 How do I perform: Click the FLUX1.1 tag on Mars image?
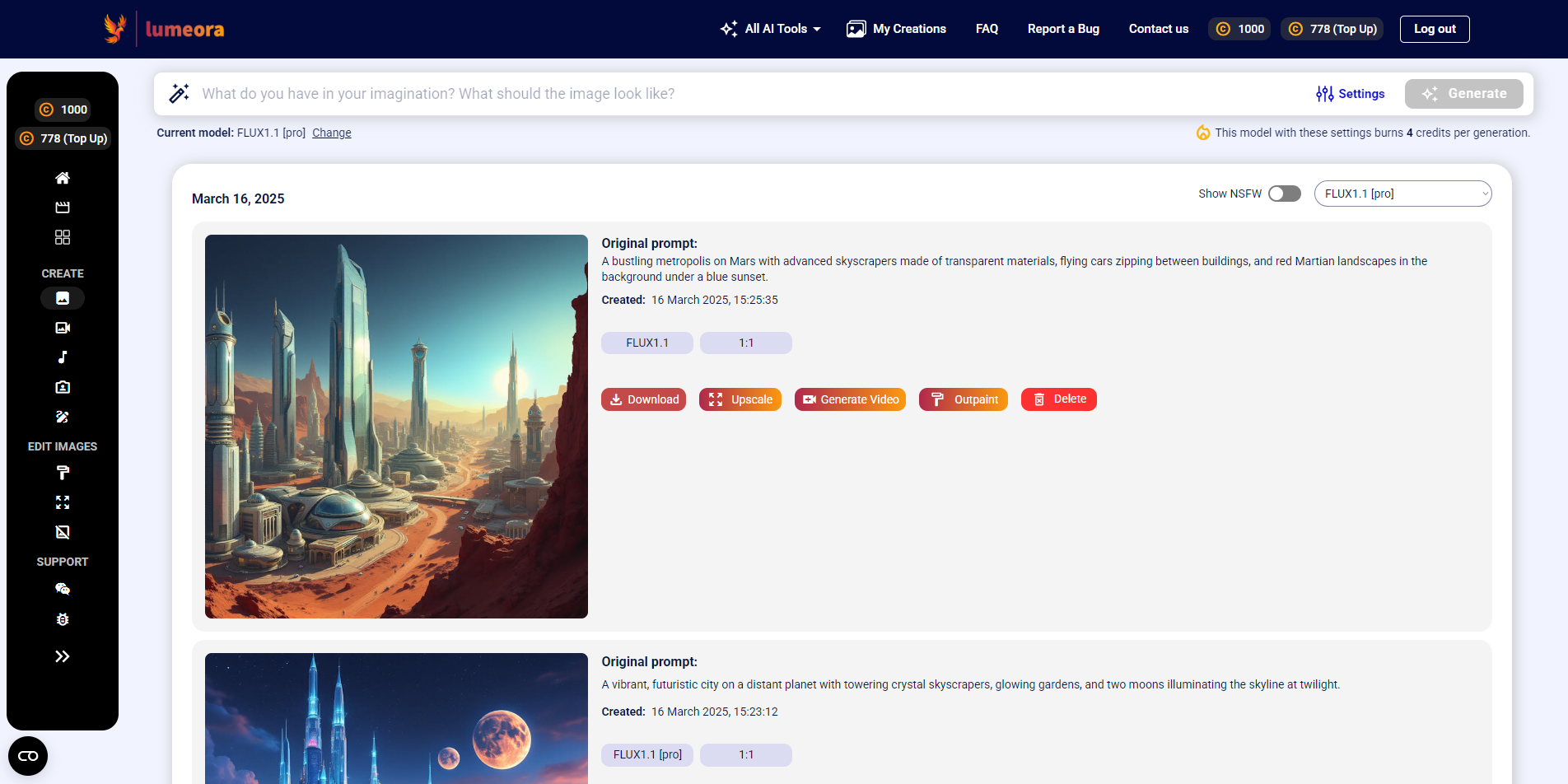pyautogui.click(x=647, y=343)
